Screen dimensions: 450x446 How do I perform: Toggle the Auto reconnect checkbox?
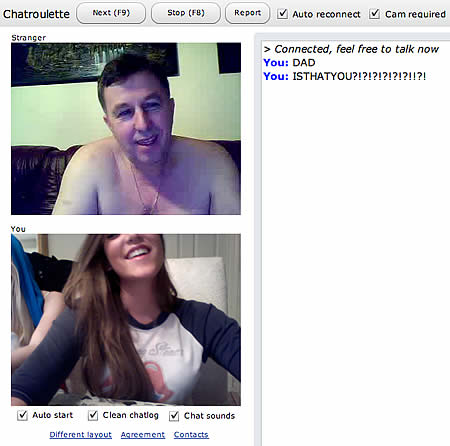point(283,14)
